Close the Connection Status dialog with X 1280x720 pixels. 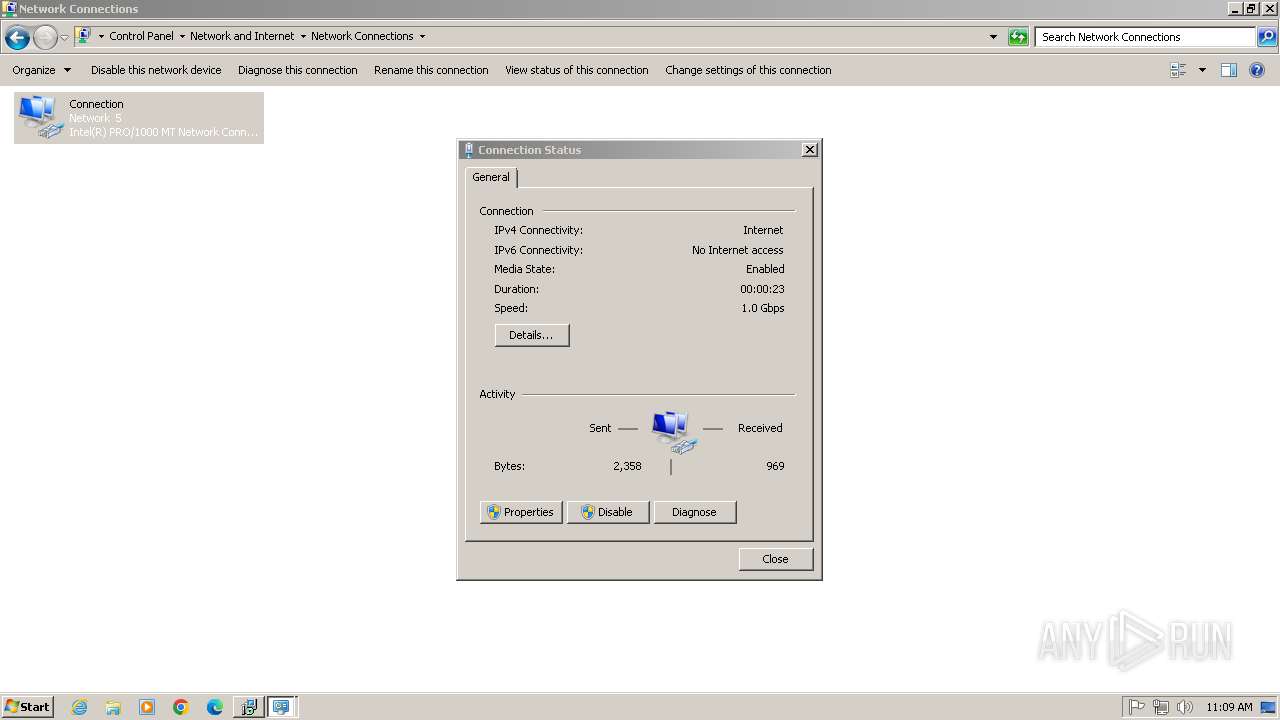coord(810,150)
